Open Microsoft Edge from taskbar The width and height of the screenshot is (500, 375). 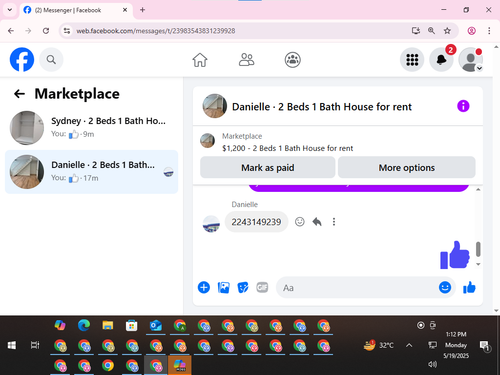(x=84, y=325)
